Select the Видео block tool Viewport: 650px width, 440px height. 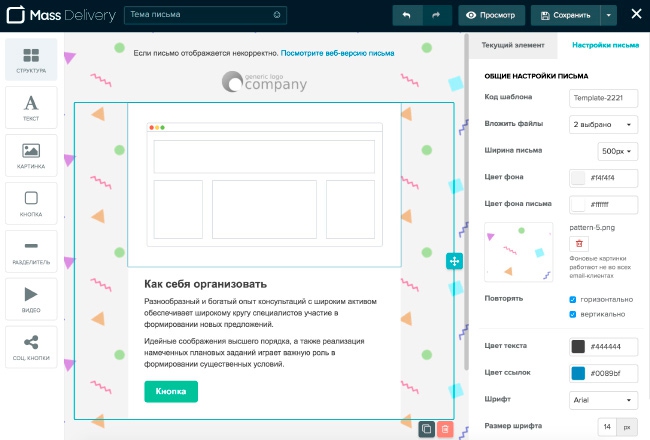31,299
